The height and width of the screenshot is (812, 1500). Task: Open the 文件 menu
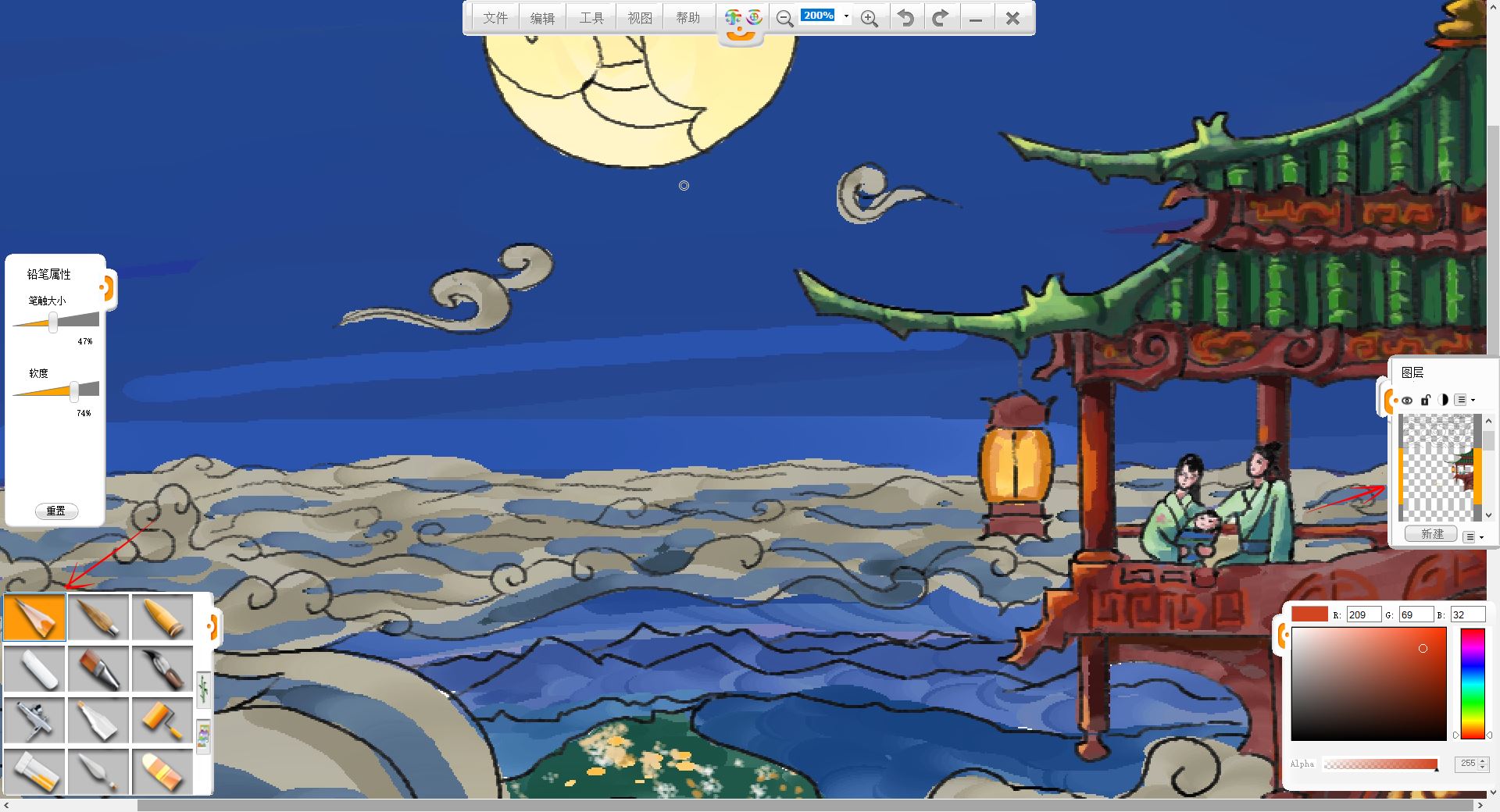495,18
